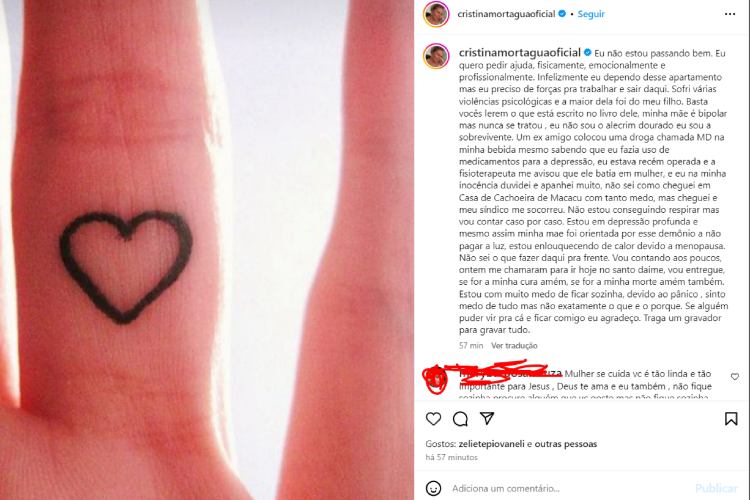
Task: Click the Seguir follow link
Action: click(x=591, y=14)
